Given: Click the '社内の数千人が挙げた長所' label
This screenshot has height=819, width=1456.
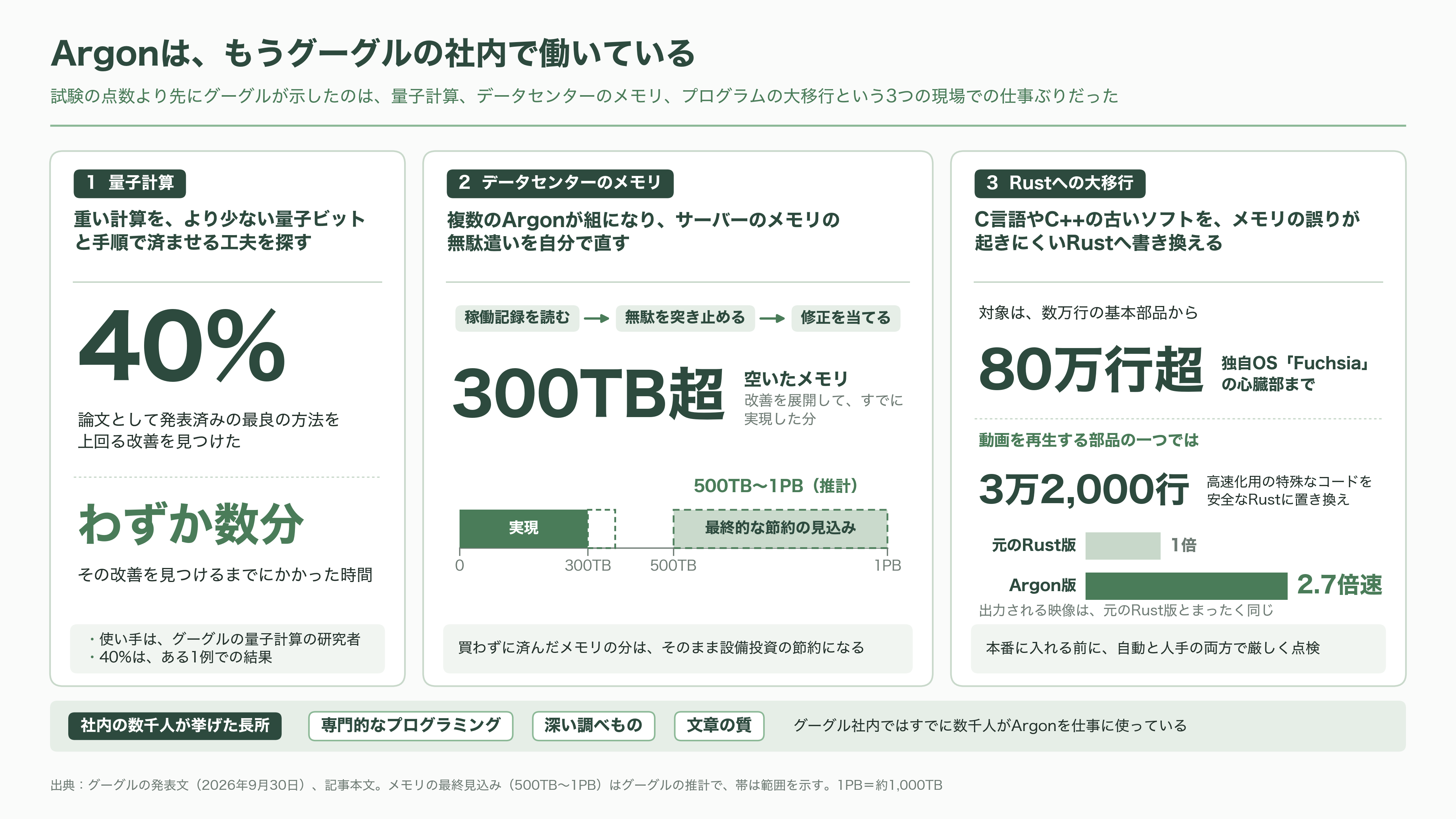Looking at the screenshot, I should point(175,726).
